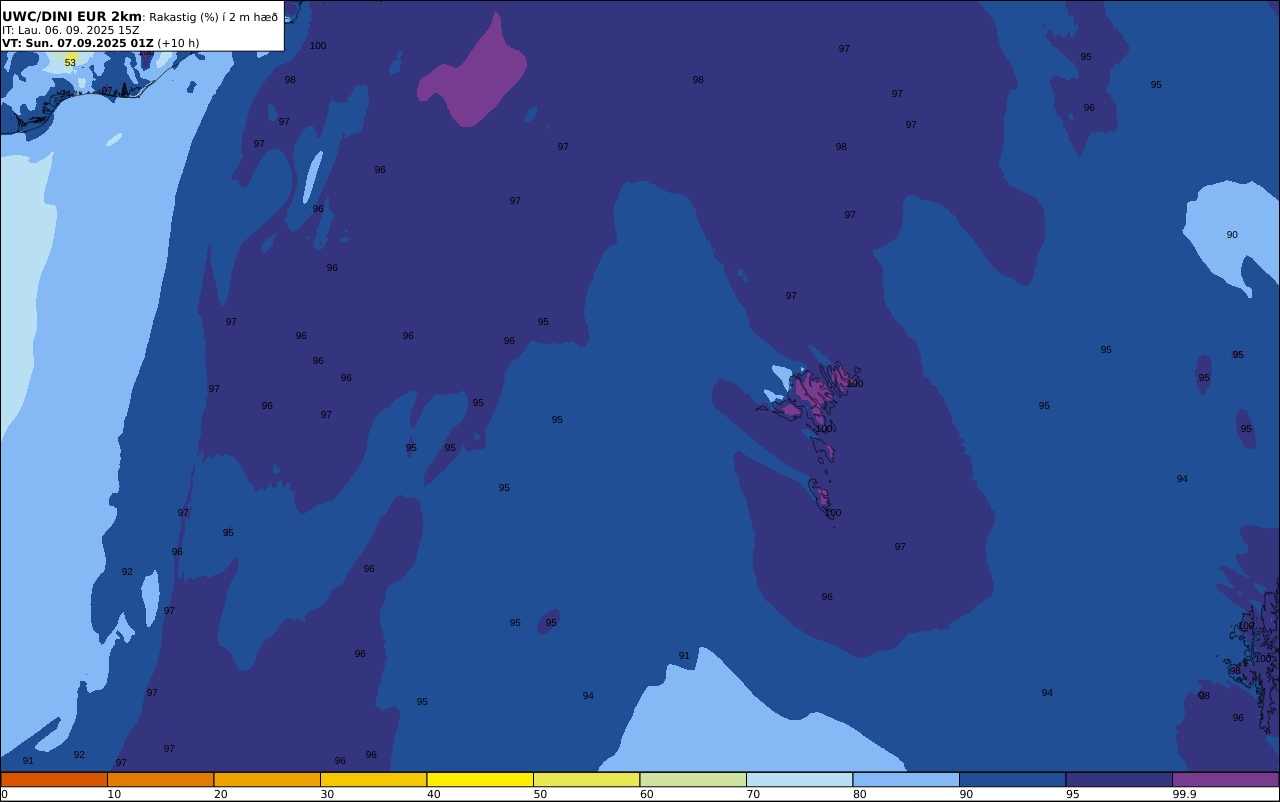Click the '(+10 h)' forecast offset text
Screen dimensions: 1280x802
point(178,43)
